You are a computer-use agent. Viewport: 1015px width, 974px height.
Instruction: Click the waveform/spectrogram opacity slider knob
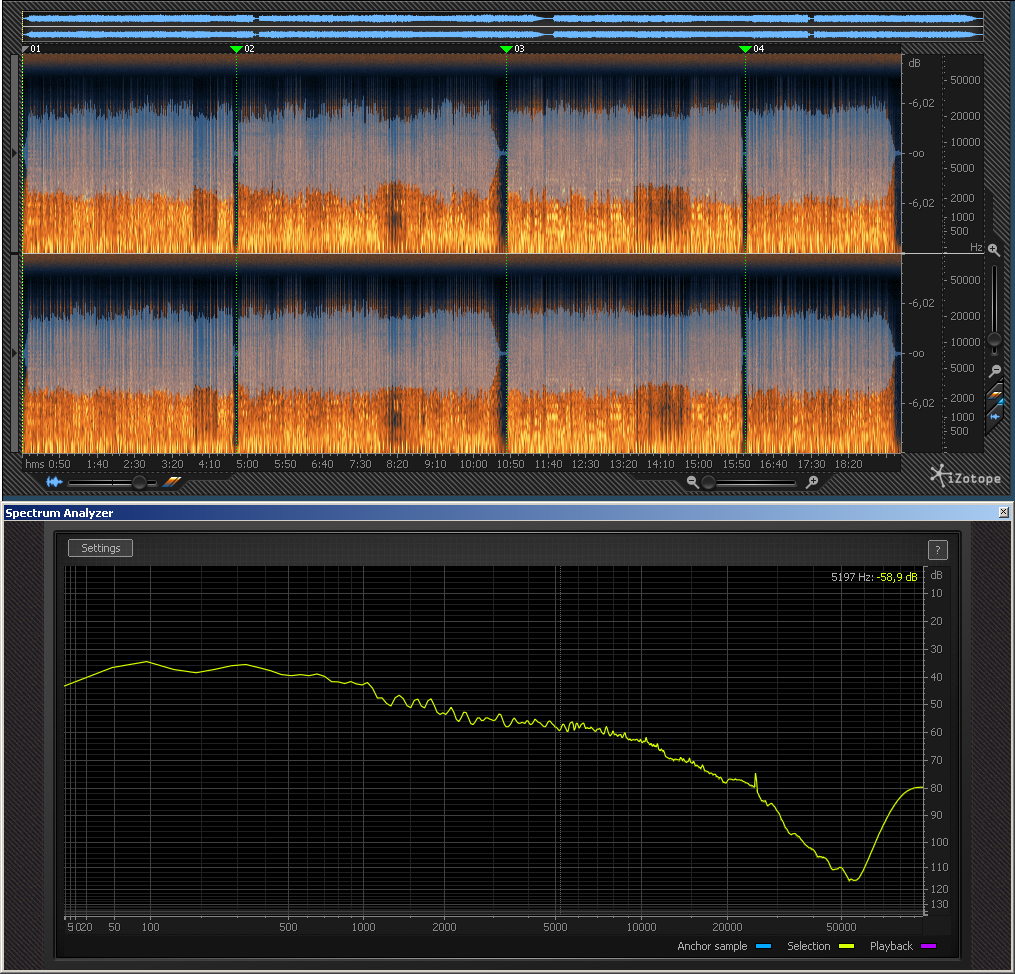click(x=139, y=483)
